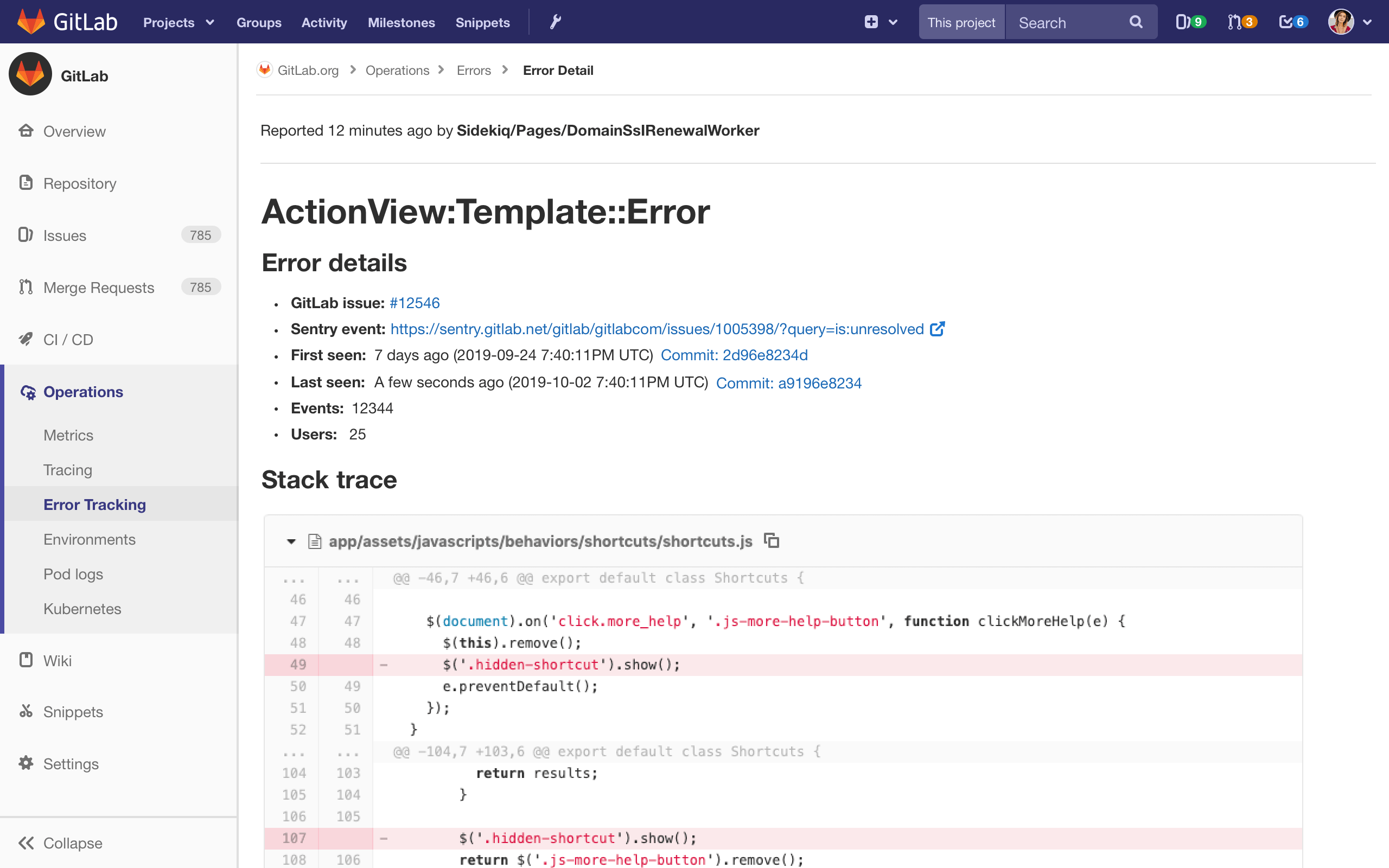This screenshot has width=1389, height=868.
Task: Open Snippets in top navigation
Action: 483,22
